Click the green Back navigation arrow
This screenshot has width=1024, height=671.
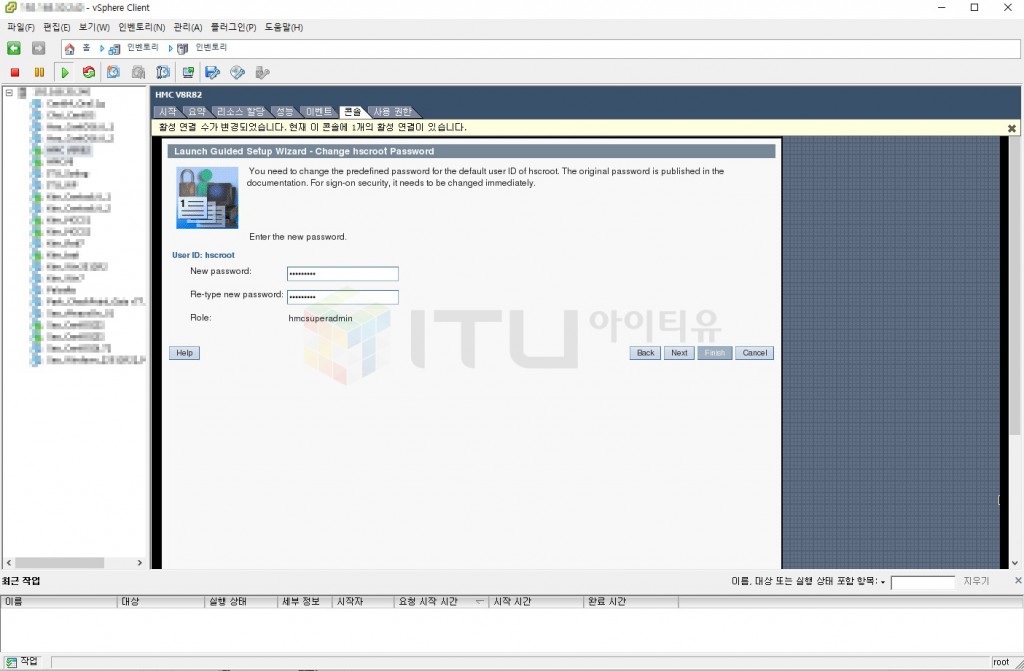coord(14,48)
